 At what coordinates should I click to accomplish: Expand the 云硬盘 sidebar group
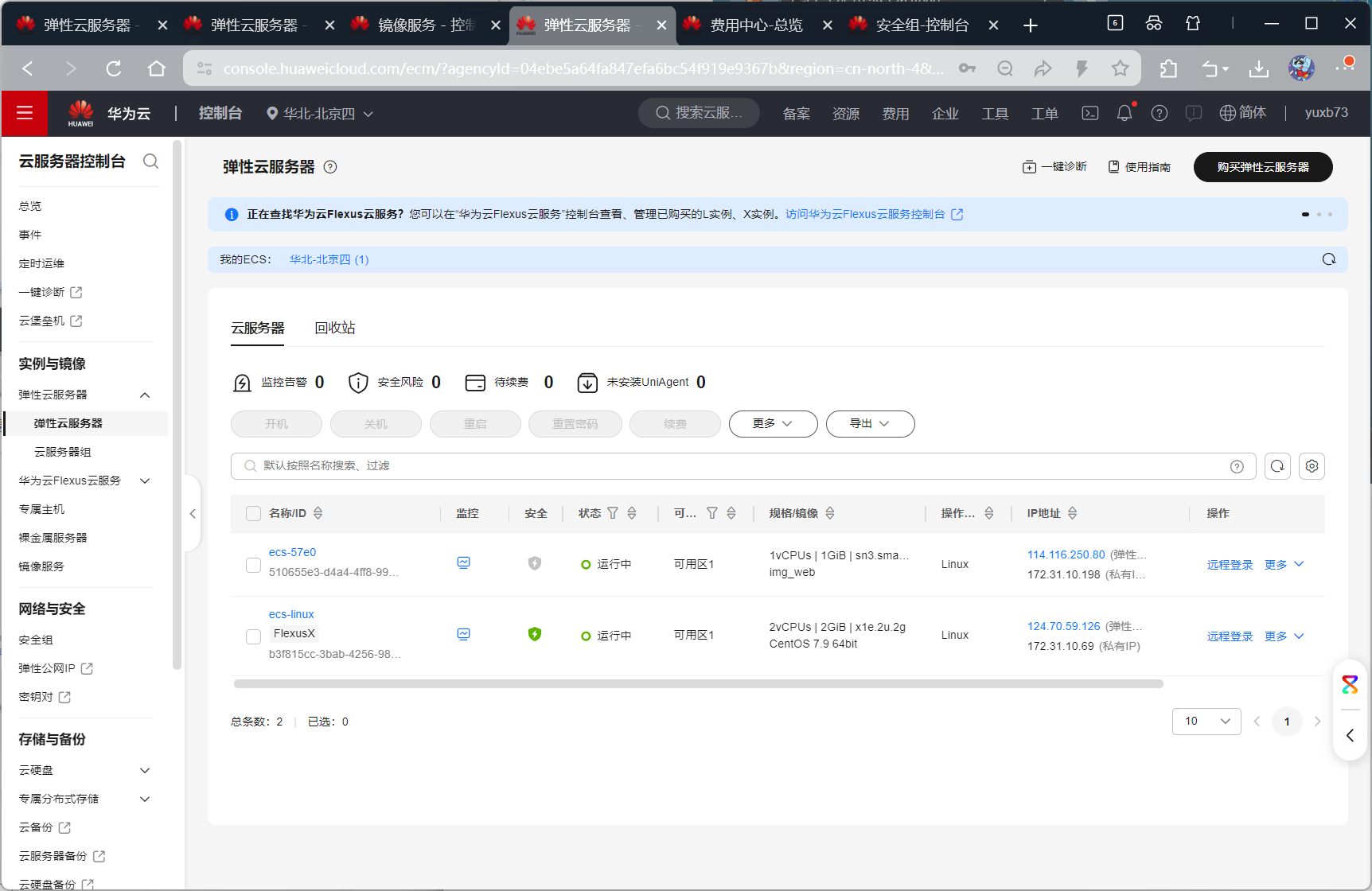click(145, 770)
